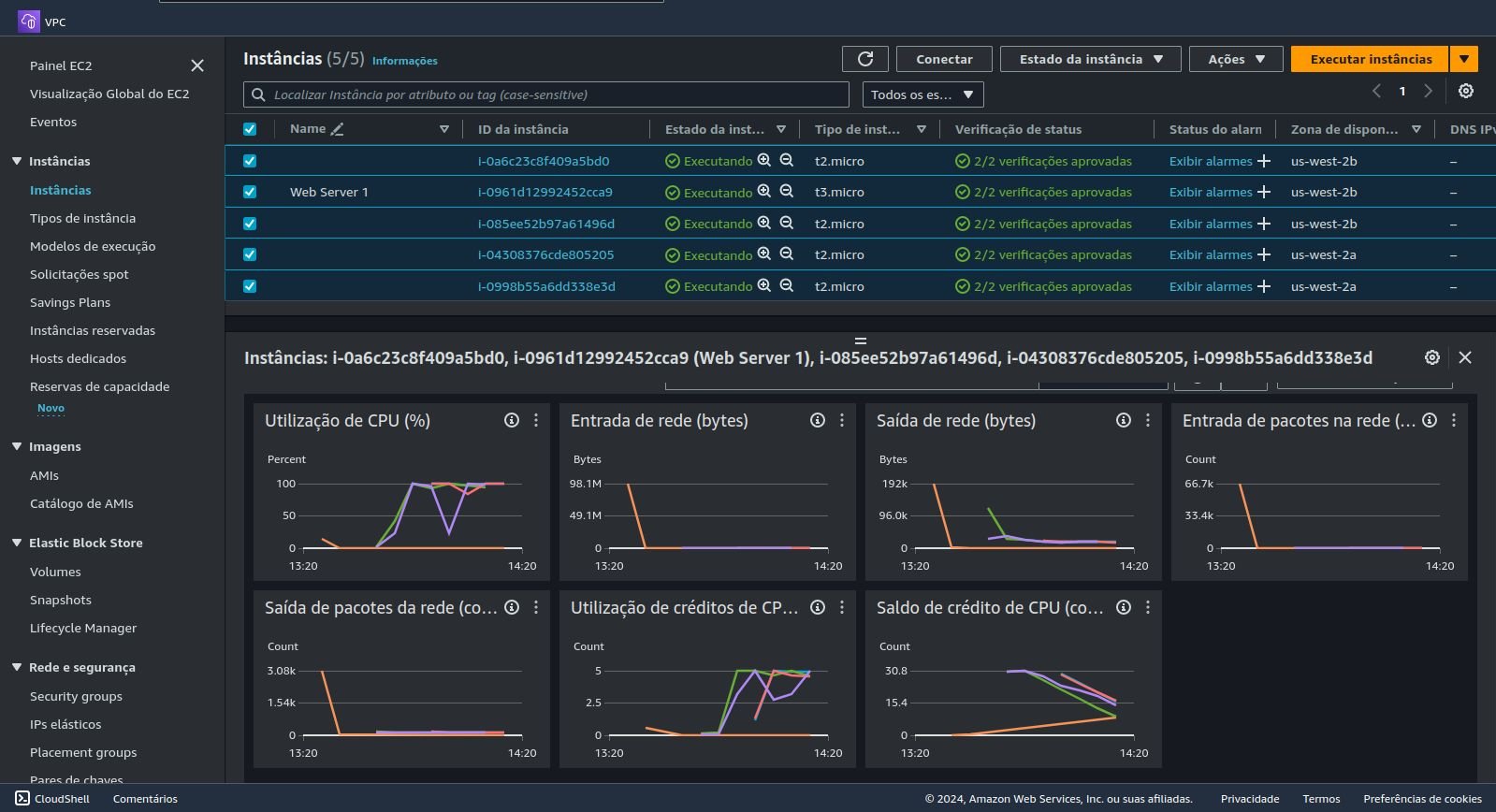
Task: Open options menu for Saldo de crédito de CPU chart
Action: (1148, 607)
